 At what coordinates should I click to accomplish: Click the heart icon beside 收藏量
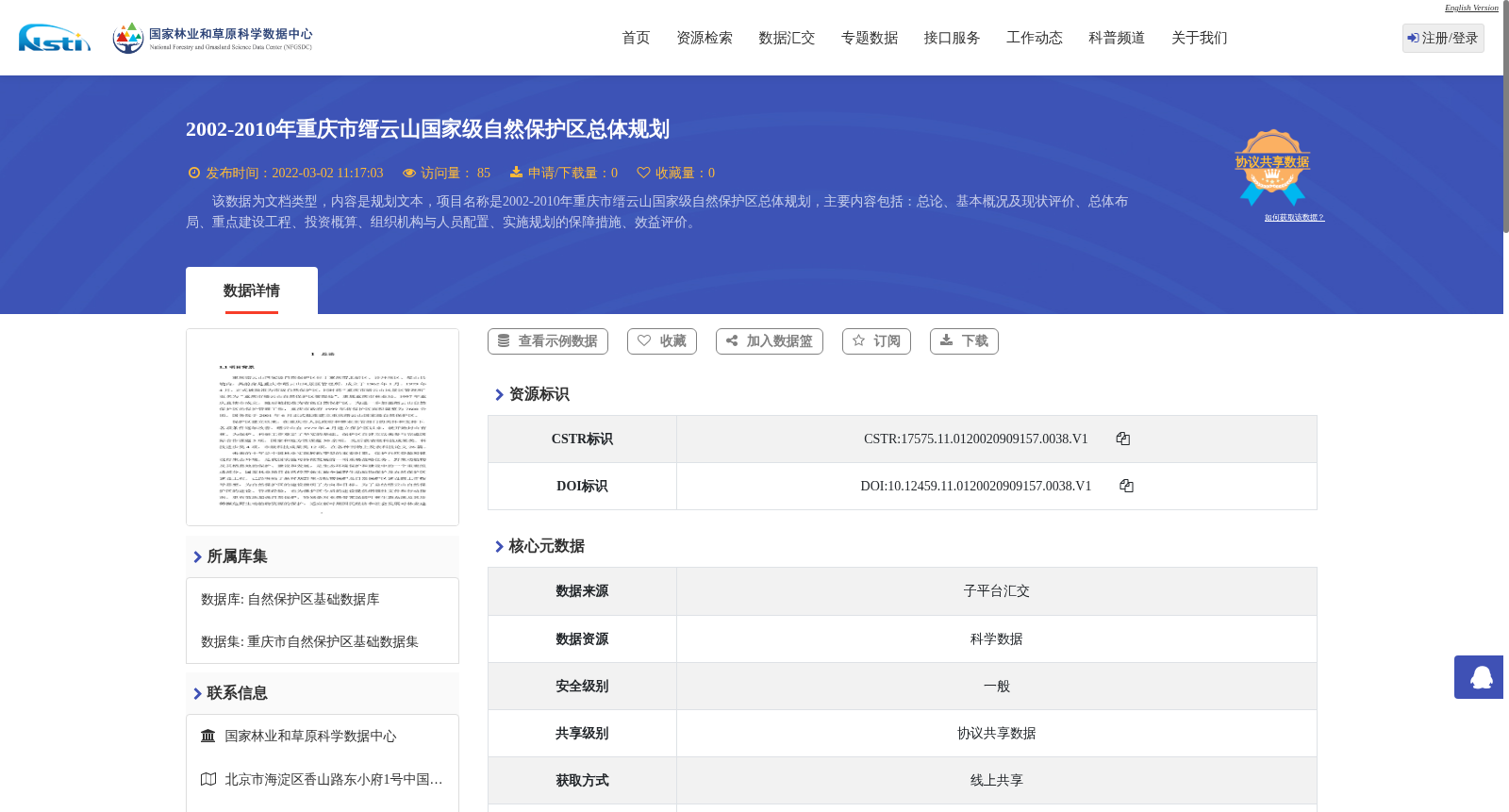click(643, 173)
